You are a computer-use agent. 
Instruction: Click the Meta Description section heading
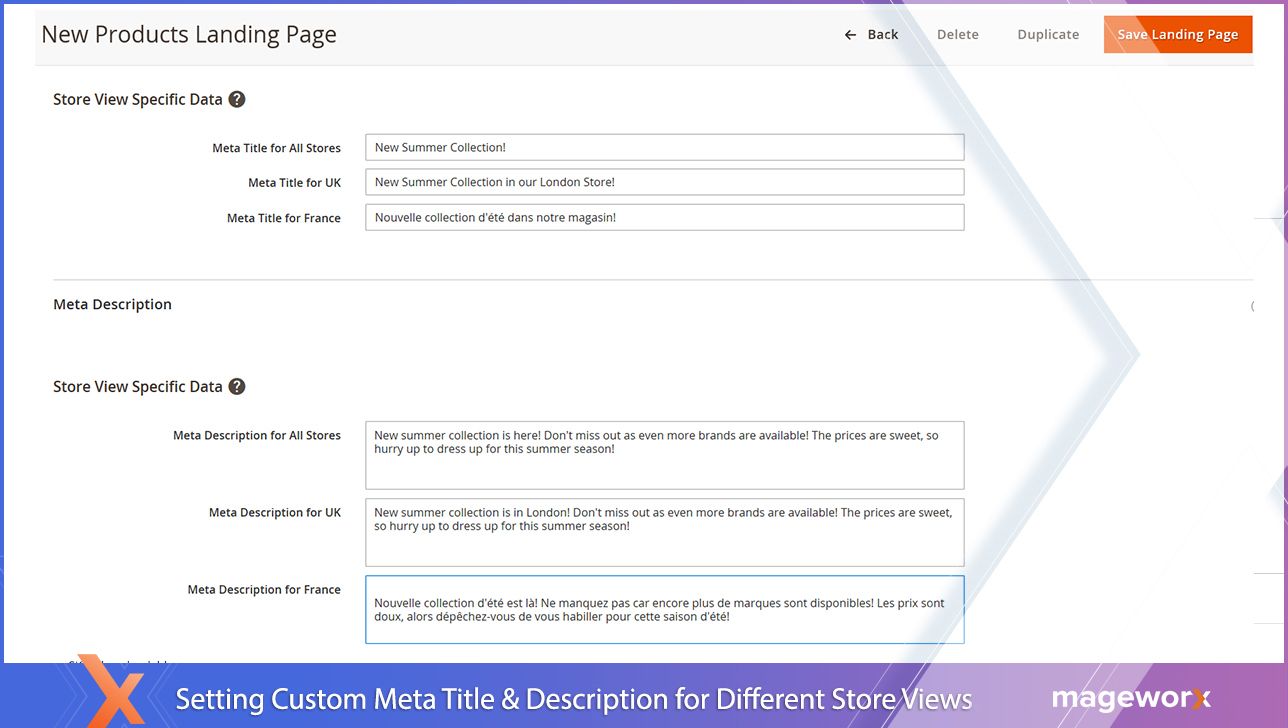(x=112, y=304)
